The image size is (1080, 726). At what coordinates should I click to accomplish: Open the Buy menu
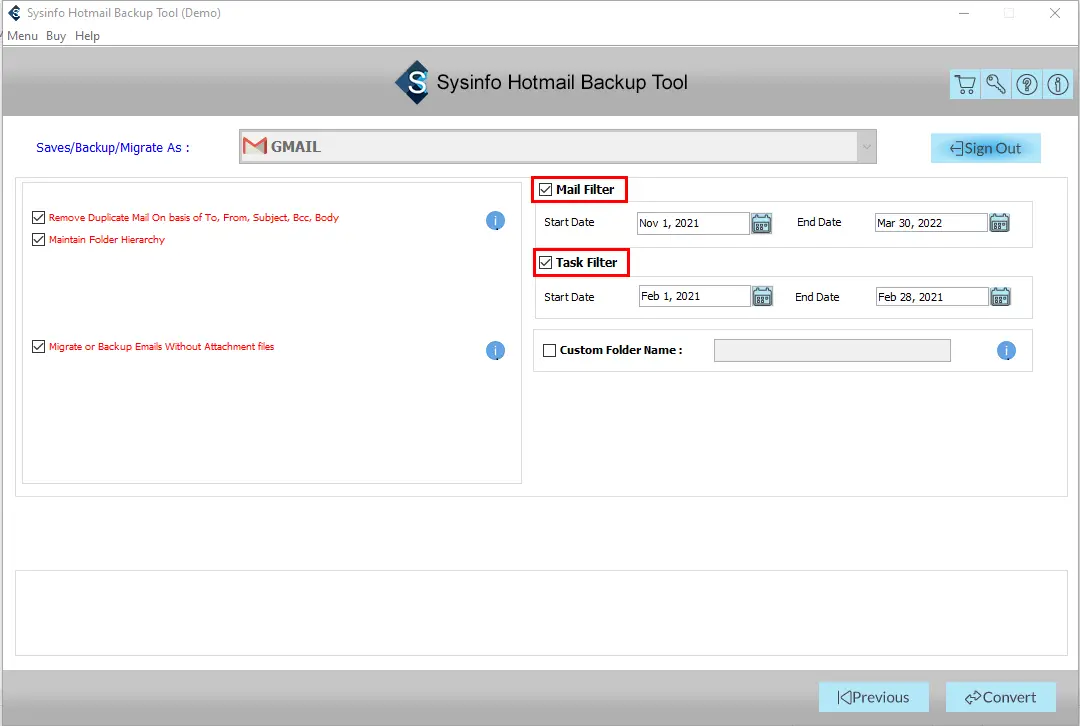click(56, 36)
